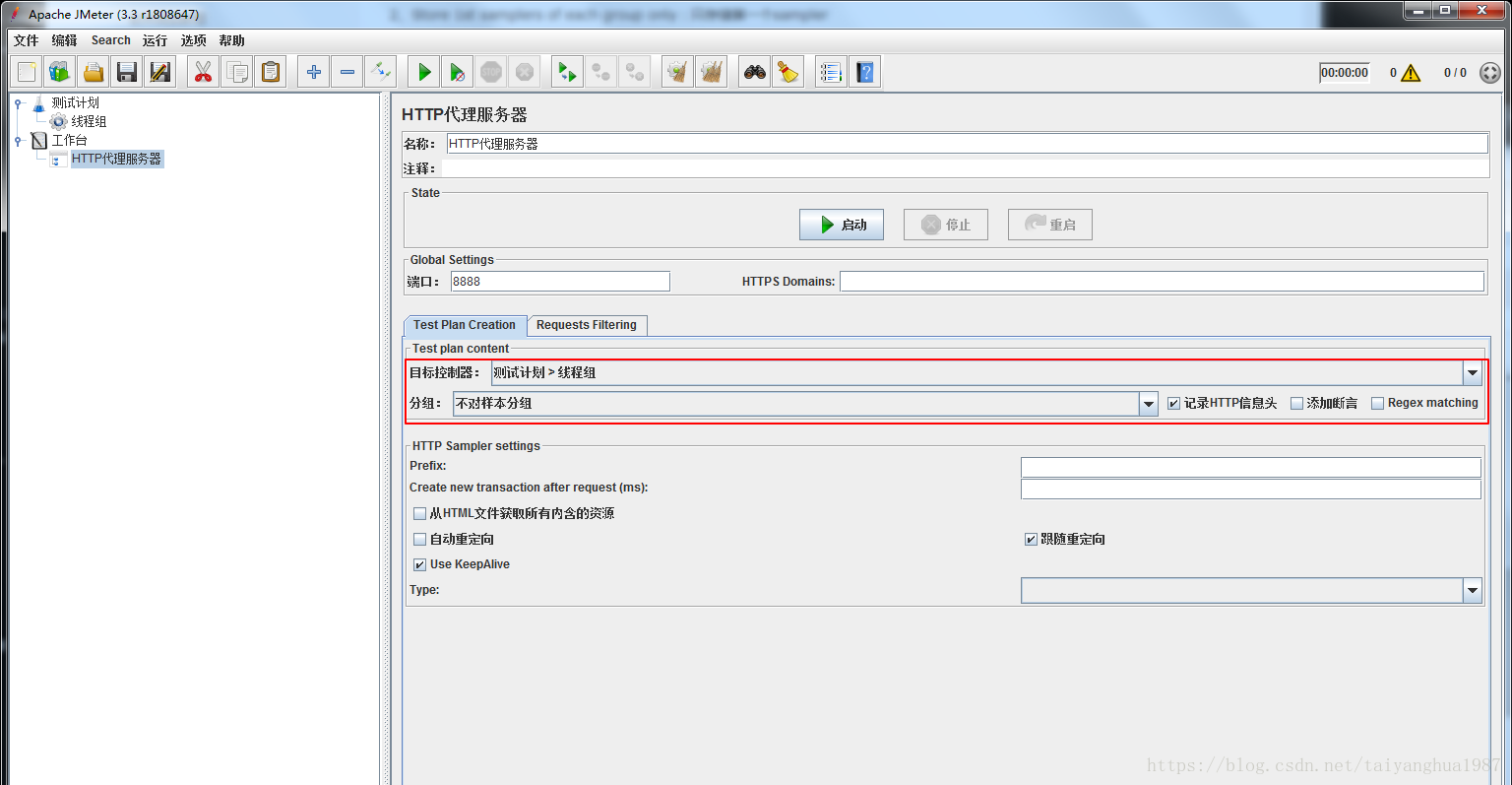The height and width of the screenshot is (785, 1512).
Task: Cut selection with scissors icon
Action: (x=204, y=72)
